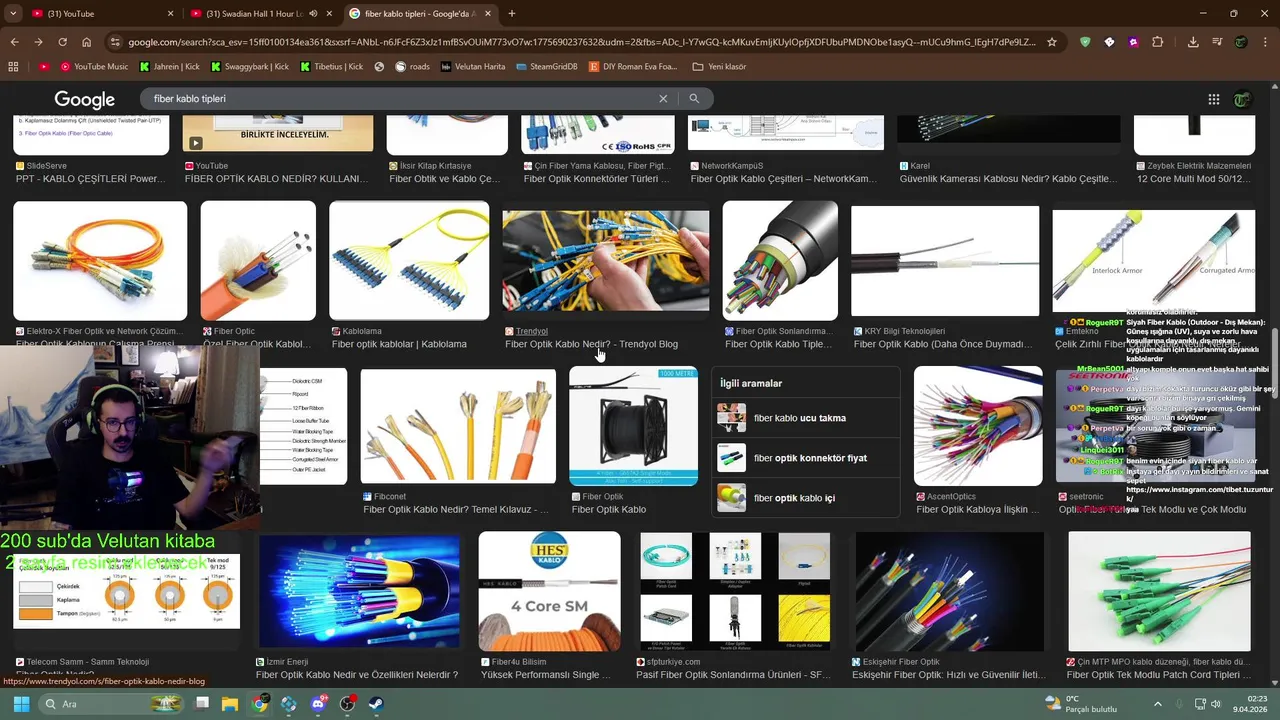Open the Yeni klasör bookmarks folder
The height and width of the screenshot is (720, 1280).
[x=718, y=66]
